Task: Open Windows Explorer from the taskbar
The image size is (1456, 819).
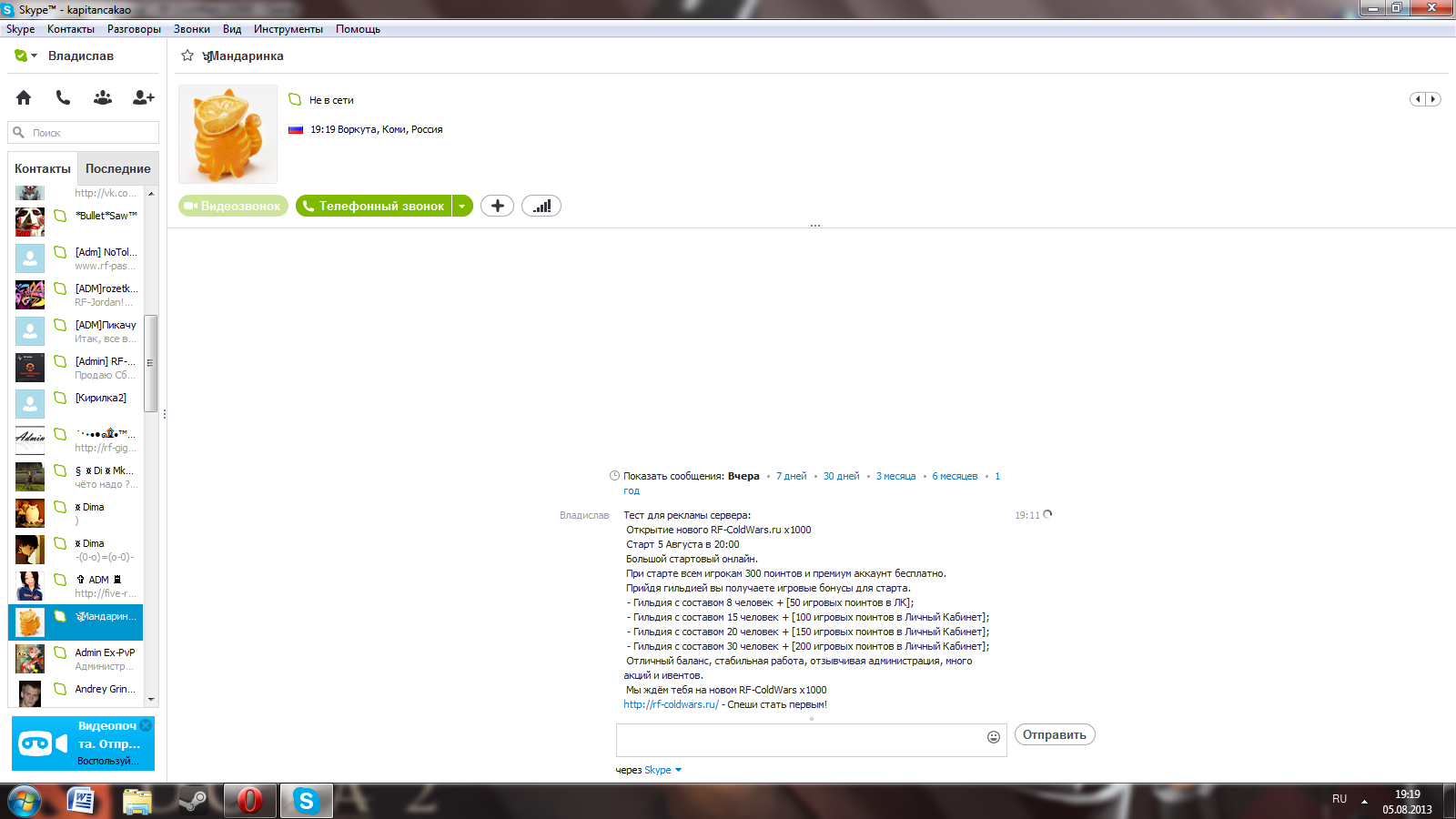Action: pos(137,801)
